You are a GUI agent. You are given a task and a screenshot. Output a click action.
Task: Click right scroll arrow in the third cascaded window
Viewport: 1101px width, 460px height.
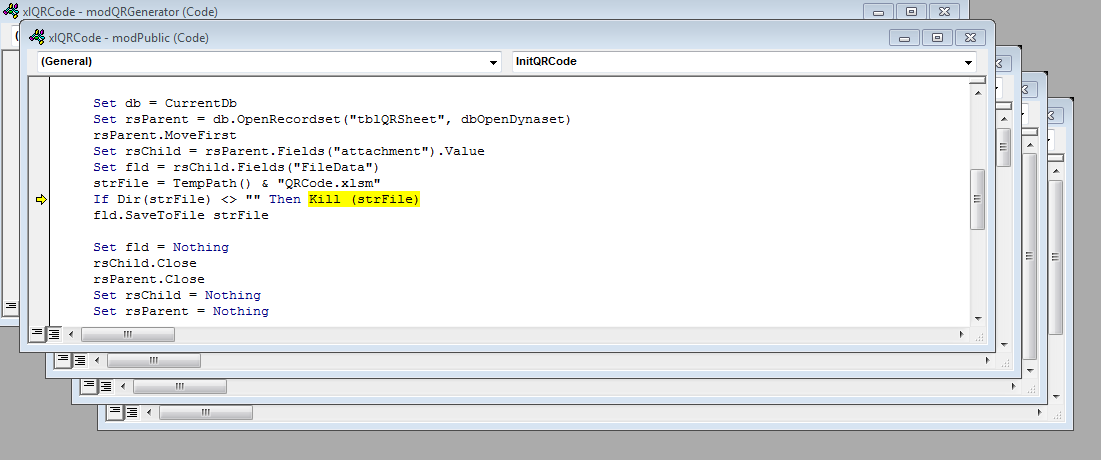pyautogui.click(x=1013, y=386)
